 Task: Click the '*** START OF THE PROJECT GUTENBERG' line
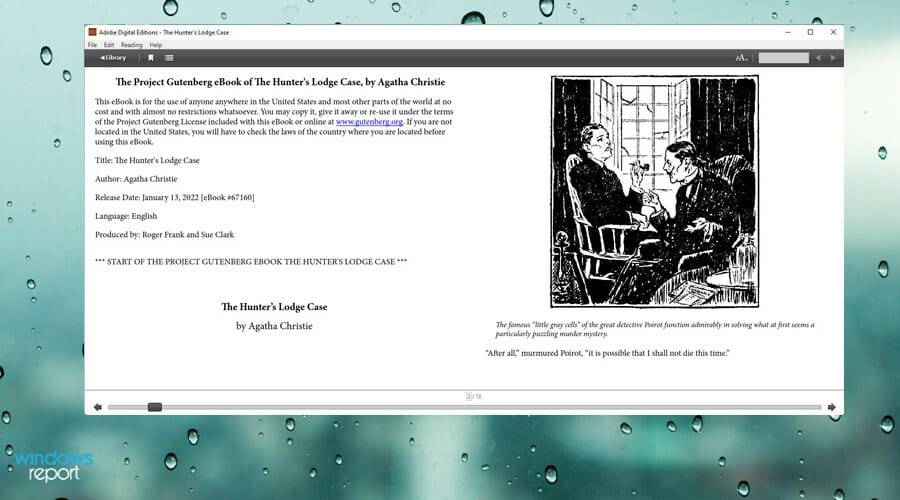tap(251, 261)
